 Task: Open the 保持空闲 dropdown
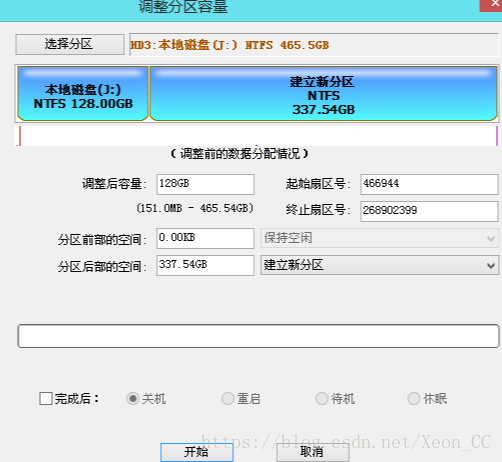[x=380, y=238]
